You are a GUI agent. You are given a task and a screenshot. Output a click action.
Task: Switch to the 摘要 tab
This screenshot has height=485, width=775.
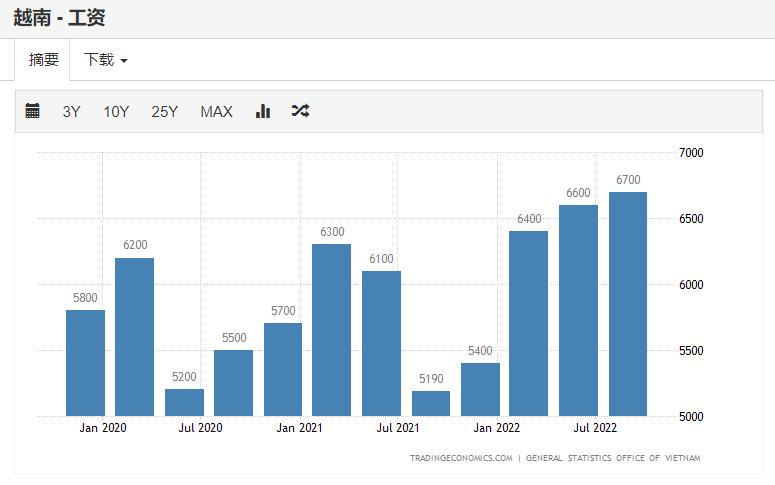coord(44,60)
